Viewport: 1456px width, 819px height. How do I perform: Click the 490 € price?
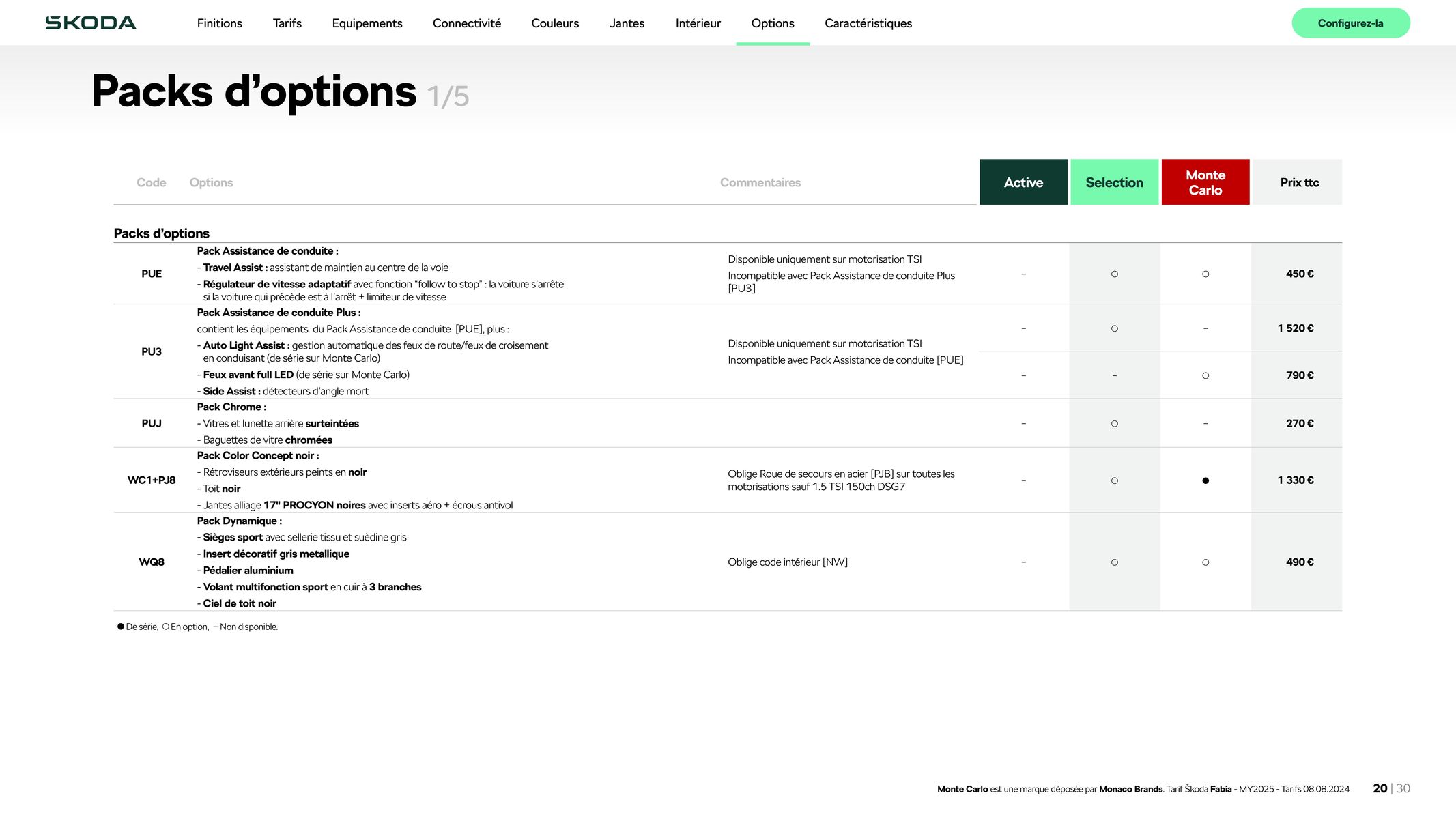(x=1300, y=562)
